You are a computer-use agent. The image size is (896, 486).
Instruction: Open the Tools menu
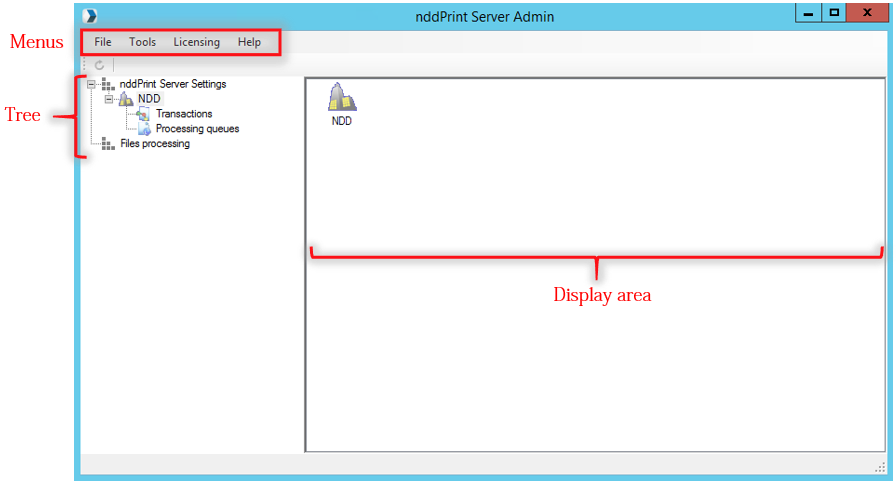tap(142, 42)
